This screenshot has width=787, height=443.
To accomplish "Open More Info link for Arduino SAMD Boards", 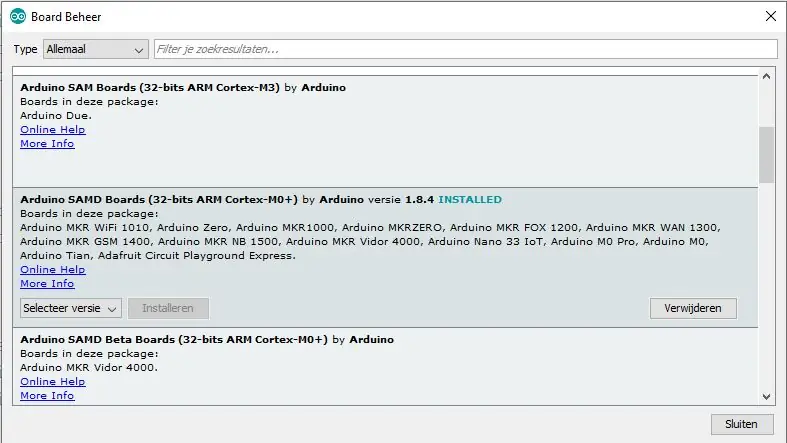I will click(x=47, y=283).
